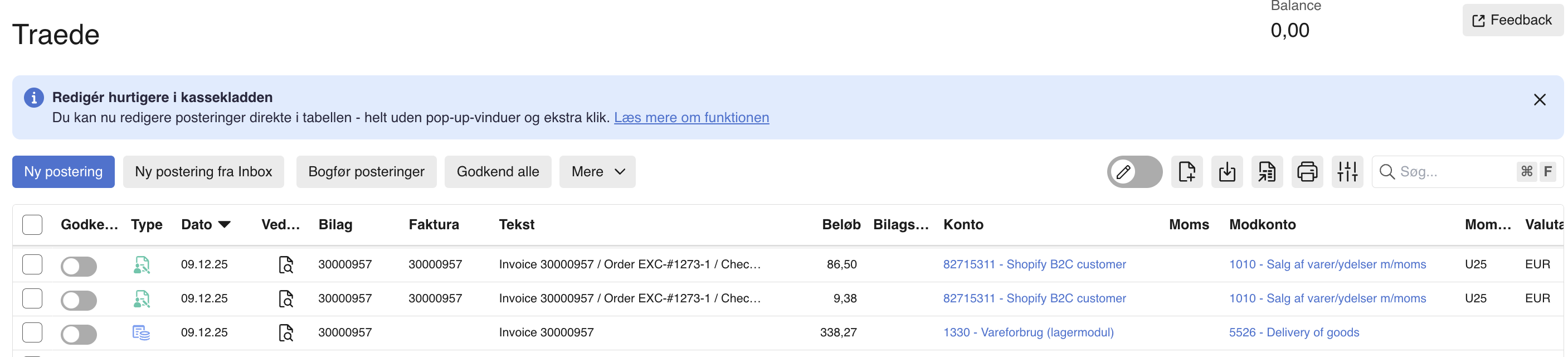Click the Beløb column header
Viewport: 1568px width, 357px height.
click(841, 225)
